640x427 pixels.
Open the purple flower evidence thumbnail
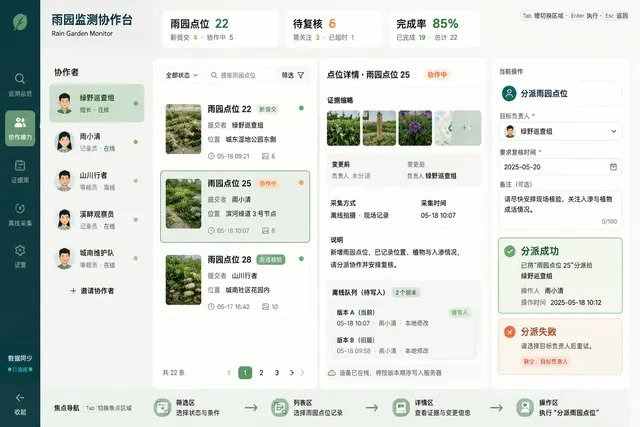(x=415, y=128)
